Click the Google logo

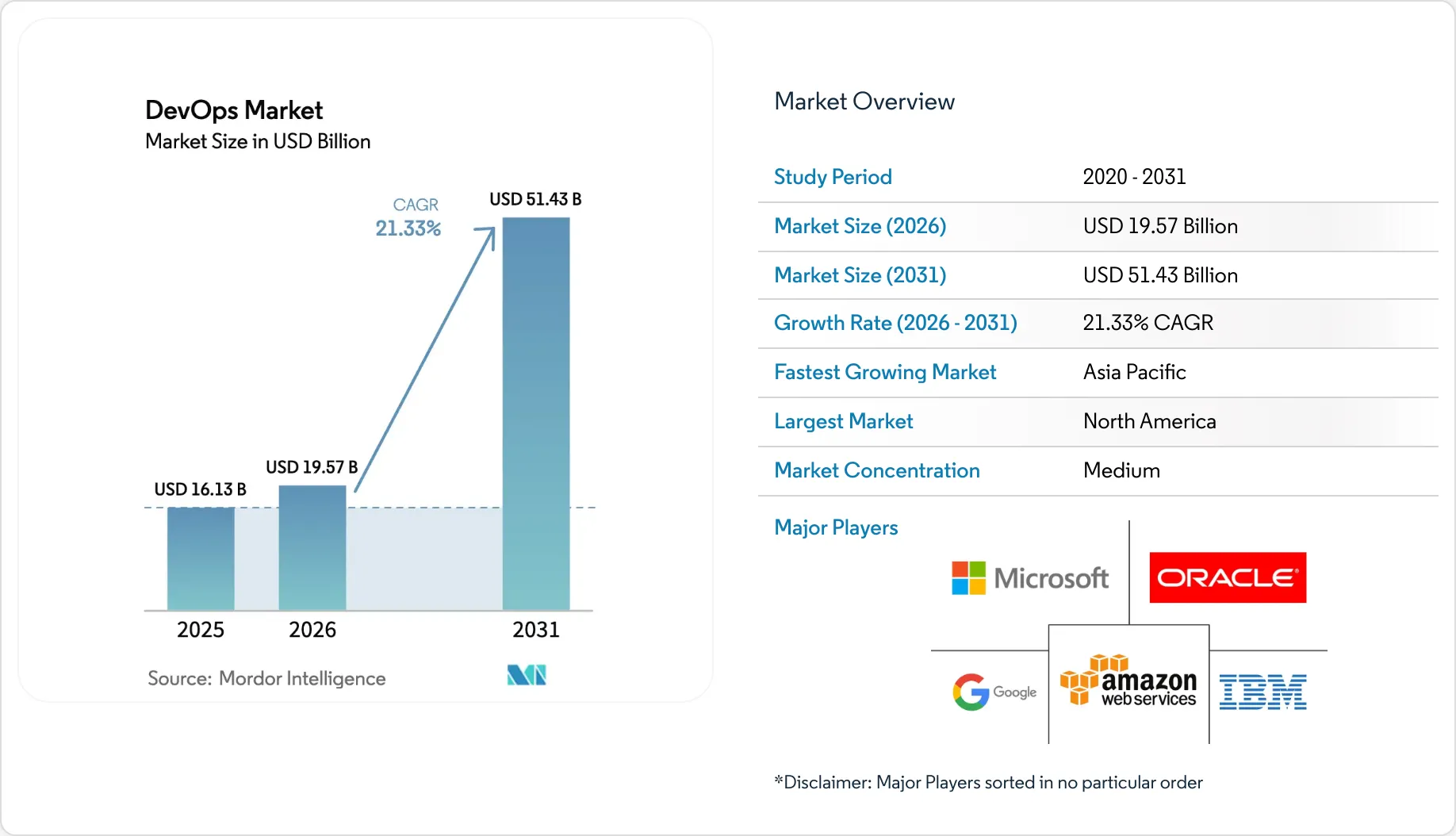tap(994, 692)
